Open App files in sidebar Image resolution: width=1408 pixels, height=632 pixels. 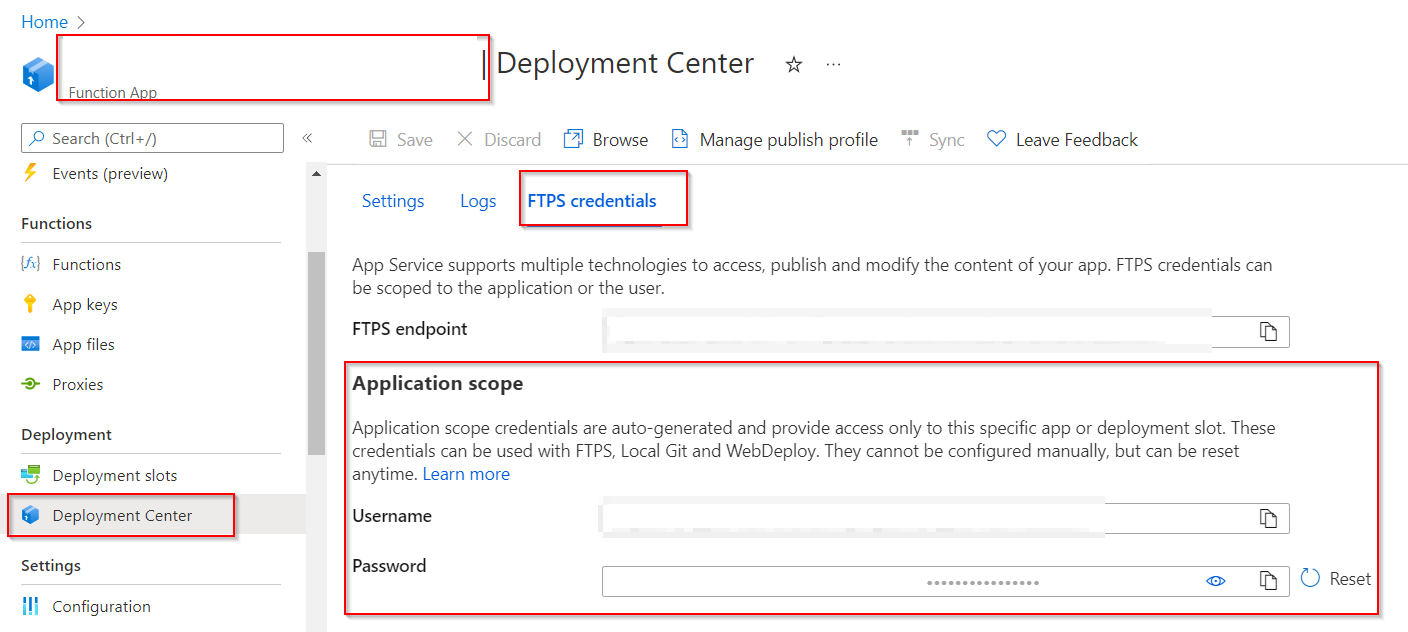click(84, 344)
